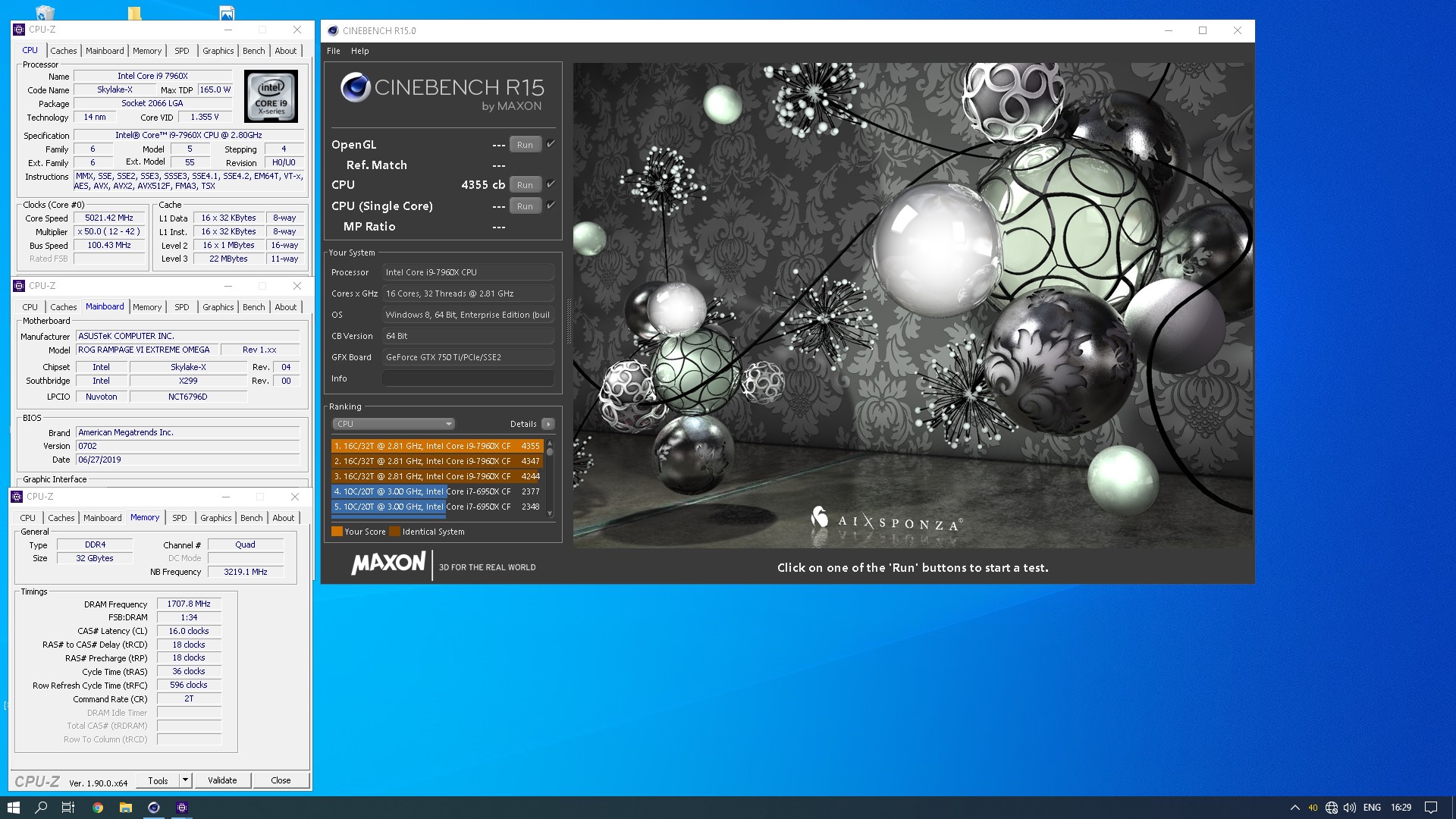Viewport: 1456px width, 819px height.
Task: Click Mainboard CPU-Z window title icon
Action: 19,286
